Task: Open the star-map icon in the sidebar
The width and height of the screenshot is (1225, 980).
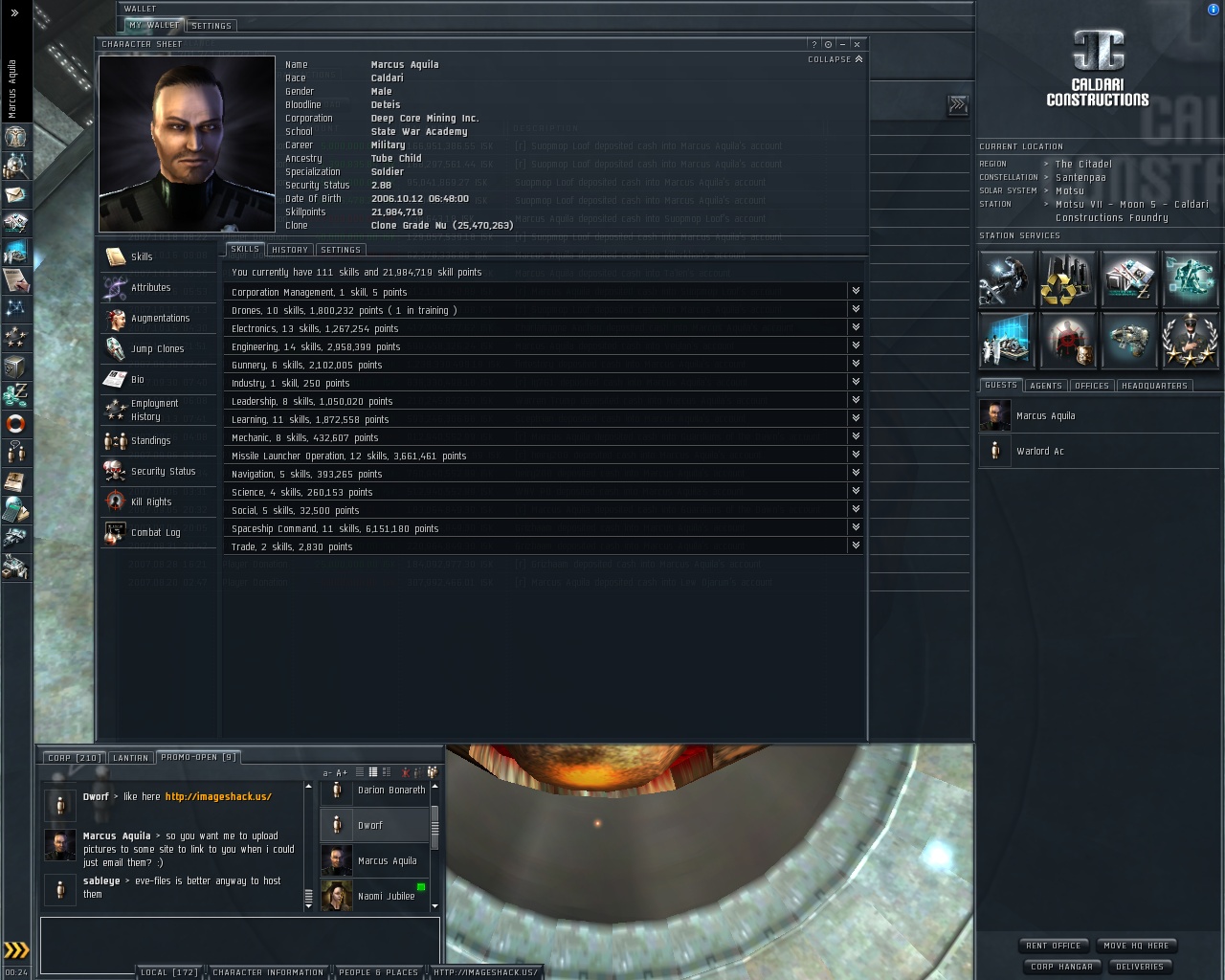Action: coord(16,308)
